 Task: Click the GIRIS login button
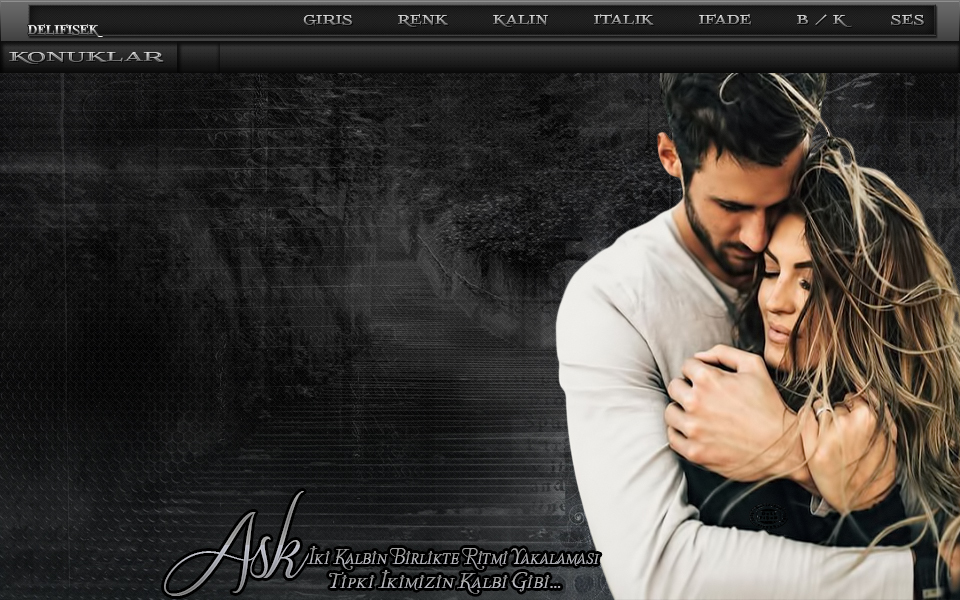click(327, 20)
